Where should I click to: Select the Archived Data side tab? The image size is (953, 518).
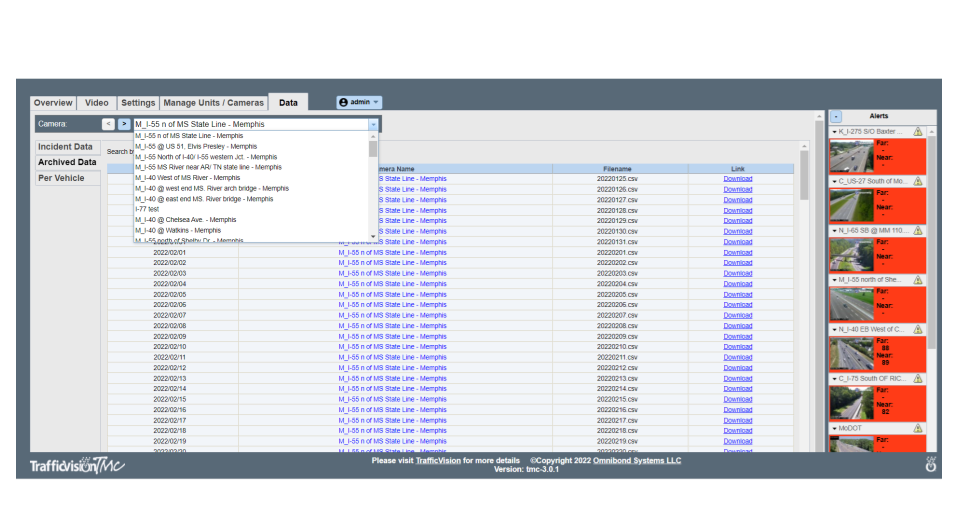tap(67, 162)
